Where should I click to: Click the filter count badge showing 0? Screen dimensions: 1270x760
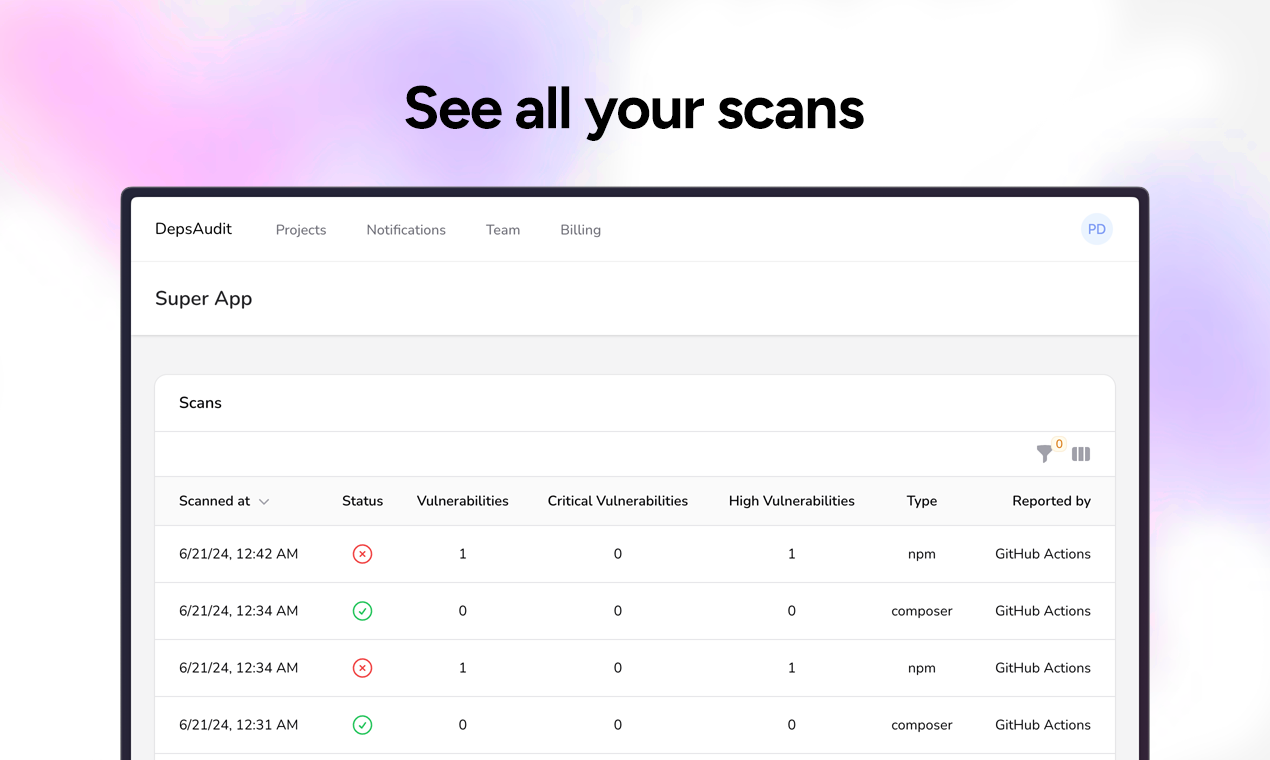pyautogui.click(x=1059, y=444)
